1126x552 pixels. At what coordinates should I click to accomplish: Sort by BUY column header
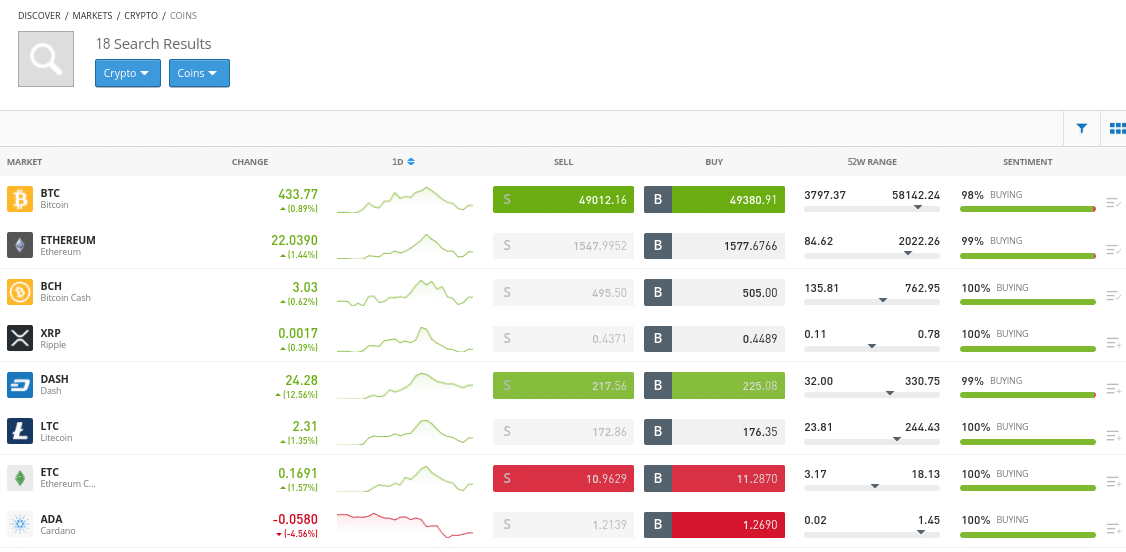click(714, 162)
